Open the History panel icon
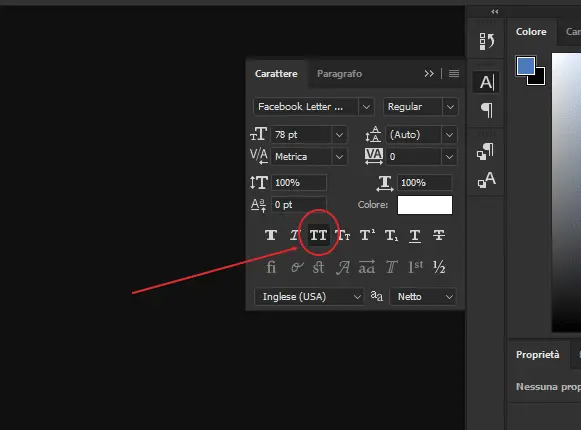 [x=487, y=41]
